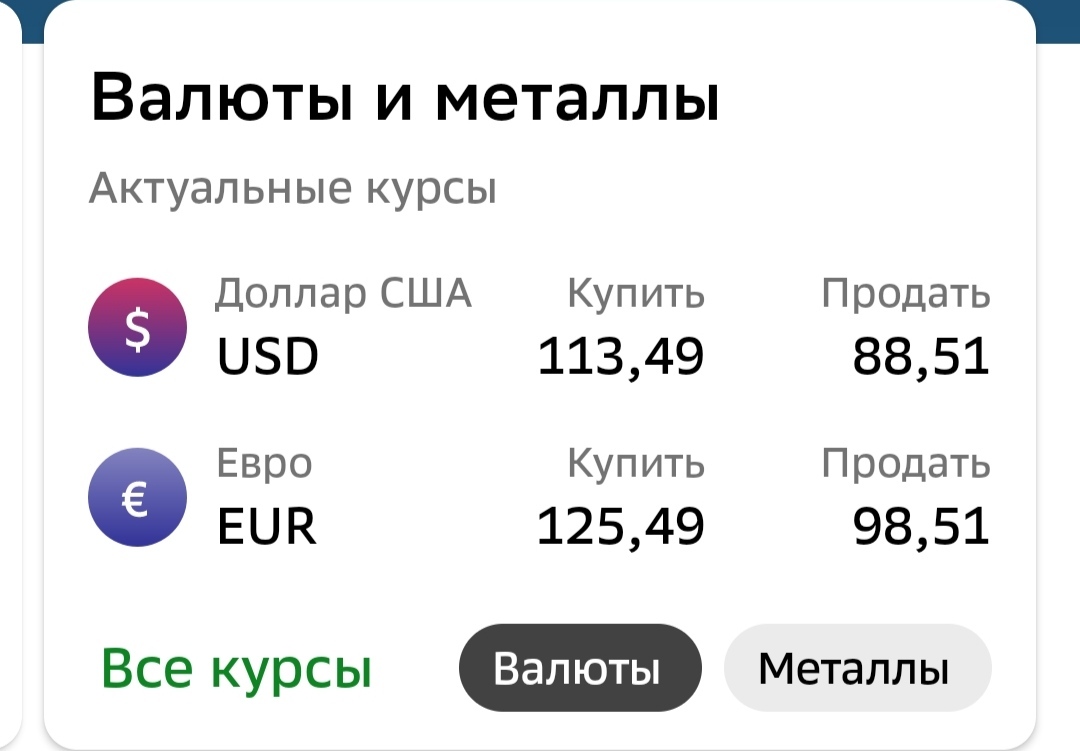Select the EUR buy rate 125,49

pyautogui.click(x=620, y=526)
